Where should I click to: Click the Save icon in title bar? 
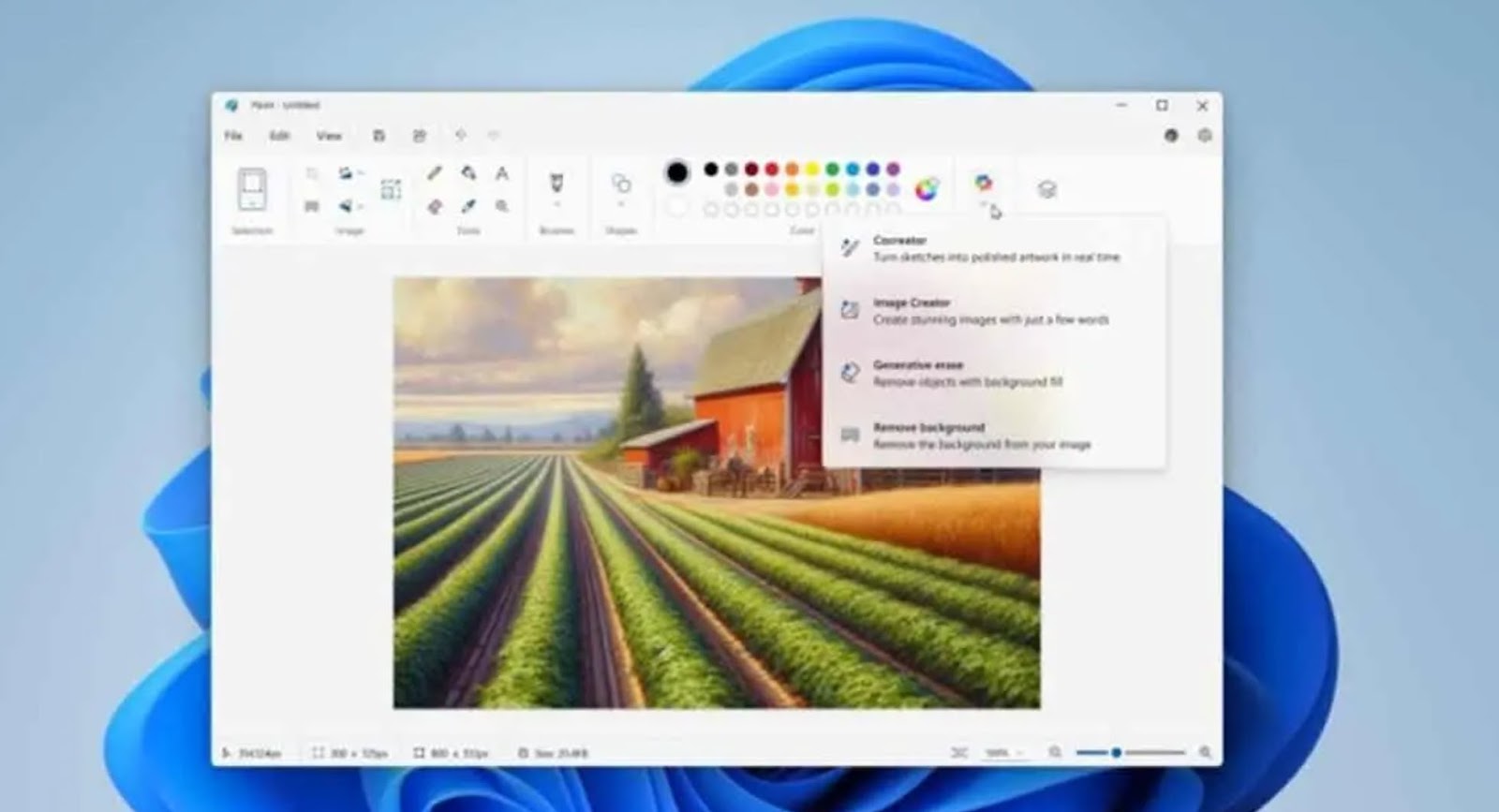[379, 136]
